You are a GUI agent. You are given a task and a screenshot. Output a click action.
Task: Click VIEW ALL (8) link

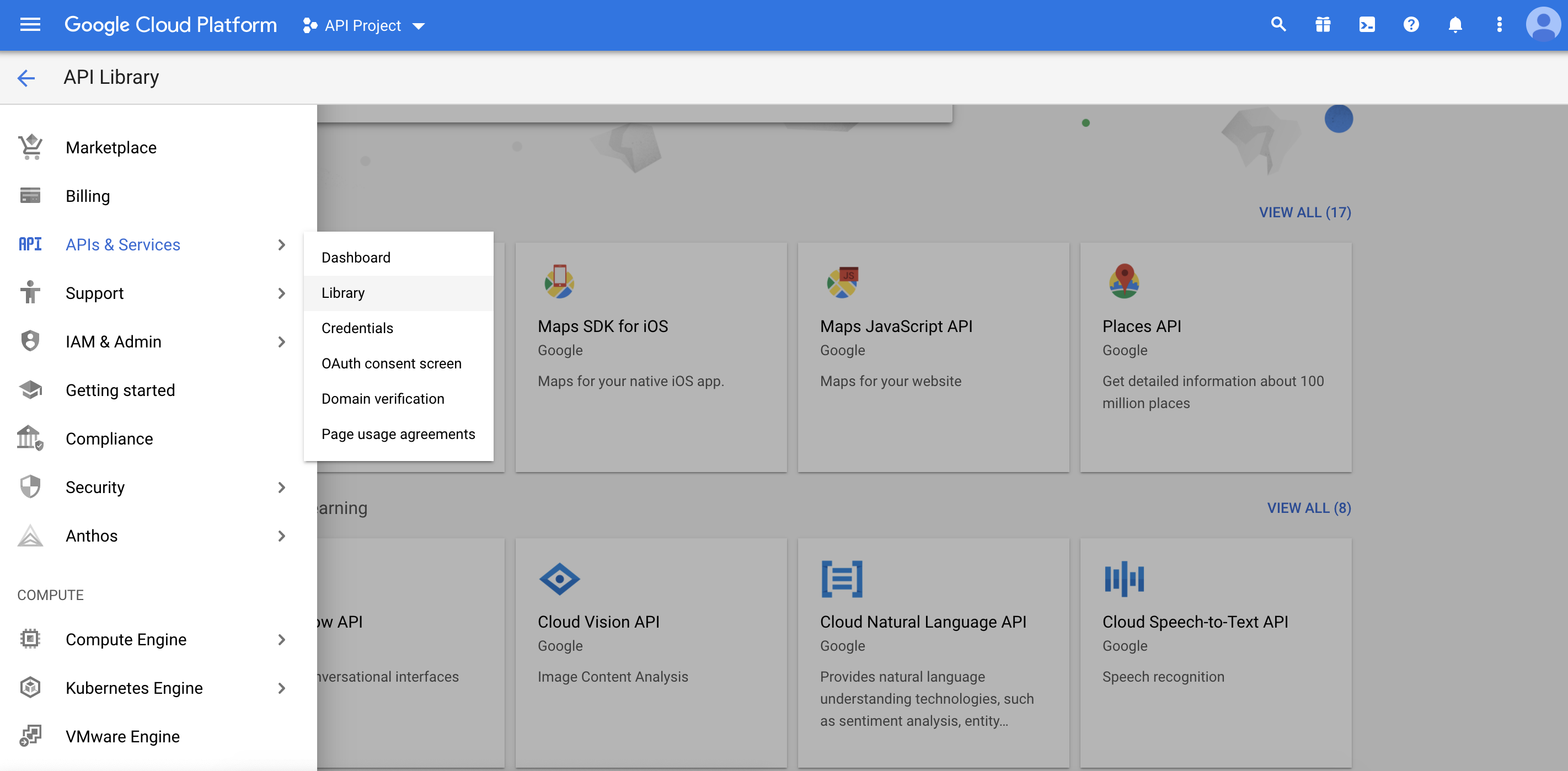1309,508
